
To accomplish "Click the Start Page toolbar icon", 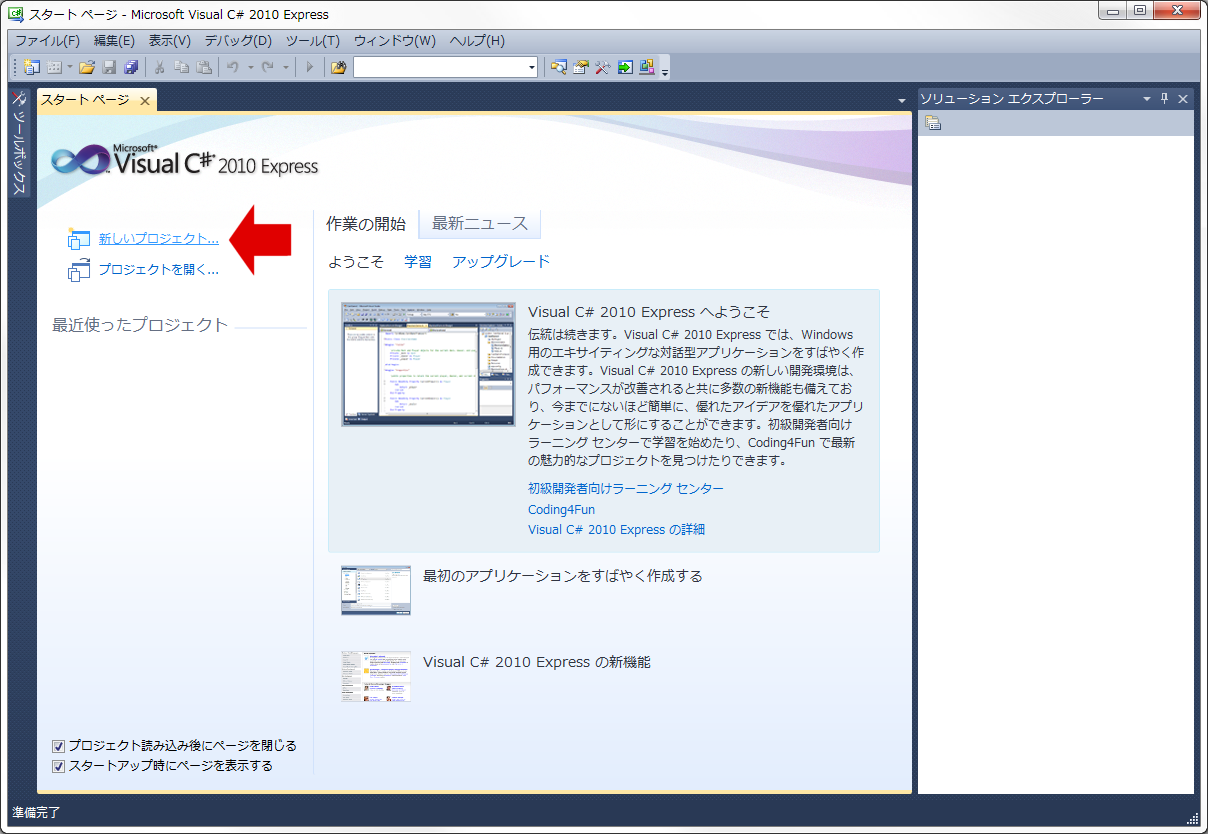I will pyautogui.click(x=625, y=67).
